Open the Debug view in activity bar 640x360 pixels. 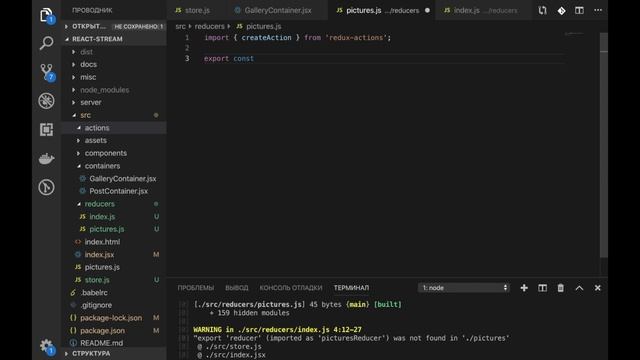click(x=47, y=101)
